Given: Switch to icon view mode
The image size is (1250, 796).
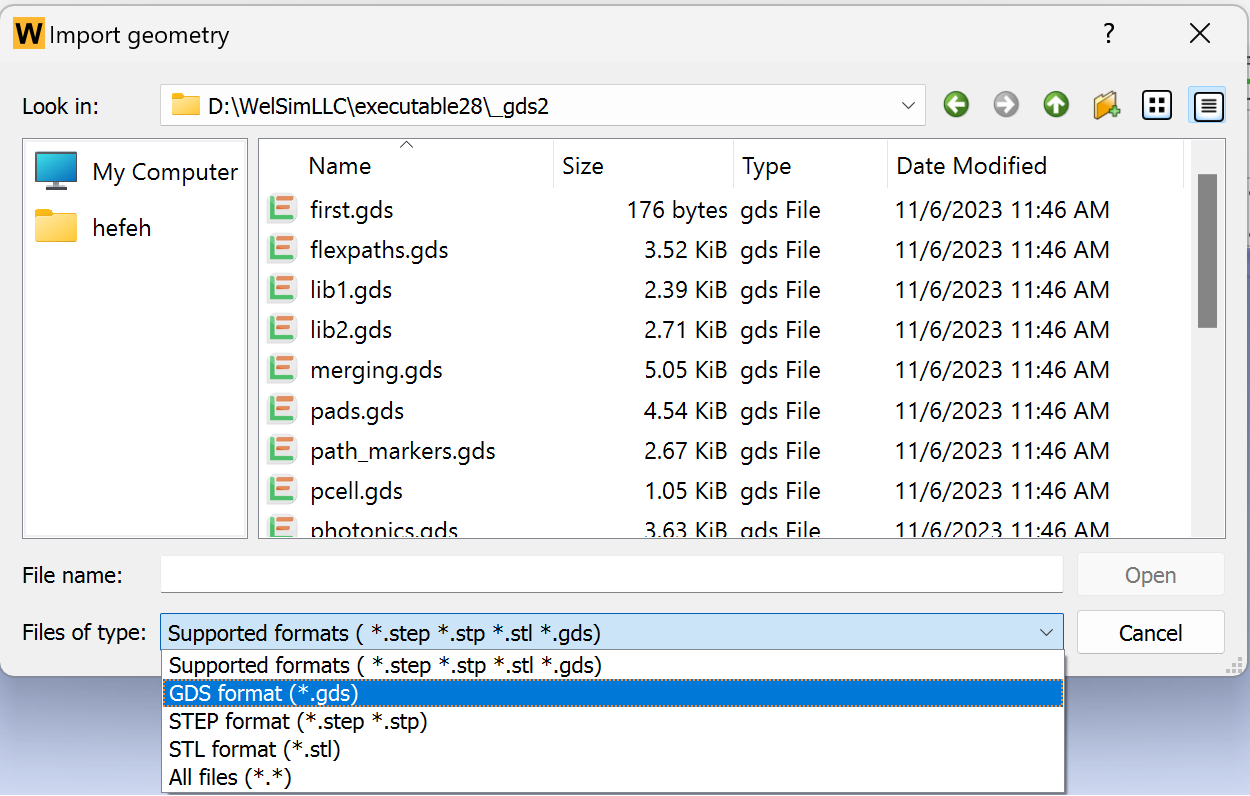Looking at the screenshot, I should [x=1156, y=104].
